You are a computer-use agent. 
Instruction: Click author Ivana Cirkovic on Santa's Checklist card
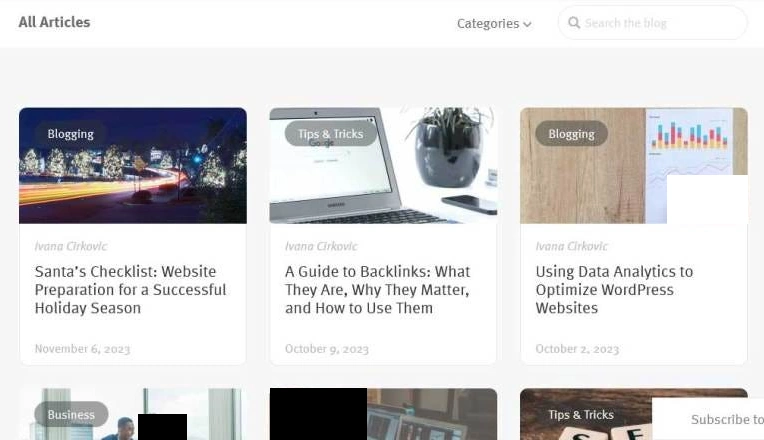(71, 246)
